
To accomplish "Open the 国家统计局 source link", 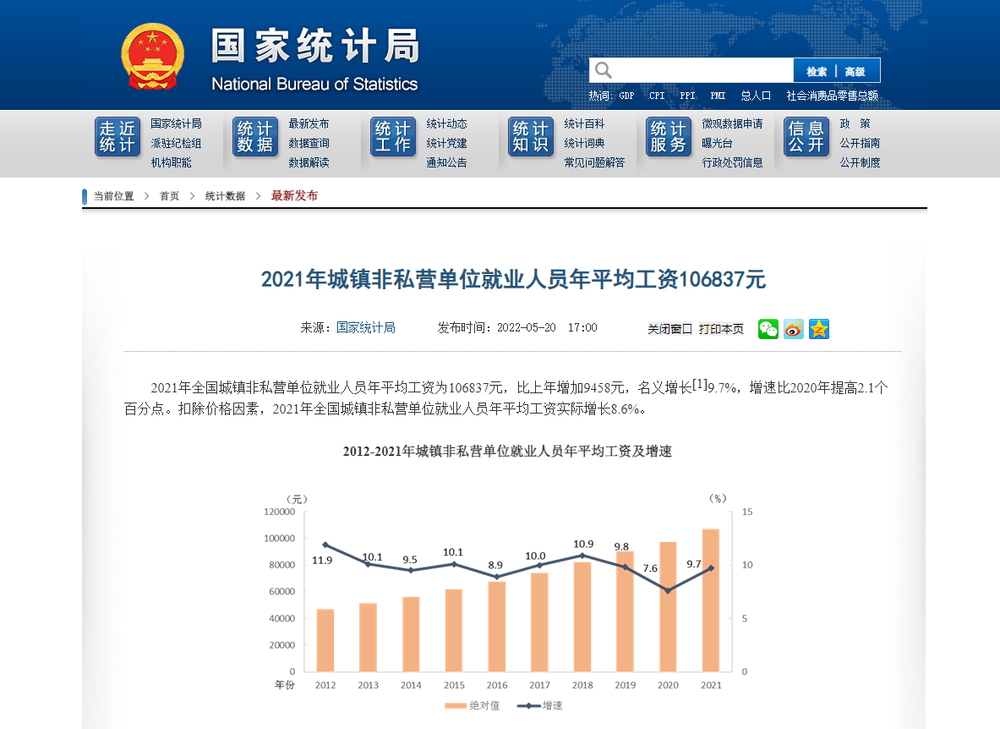I will [x=365, y=328].
